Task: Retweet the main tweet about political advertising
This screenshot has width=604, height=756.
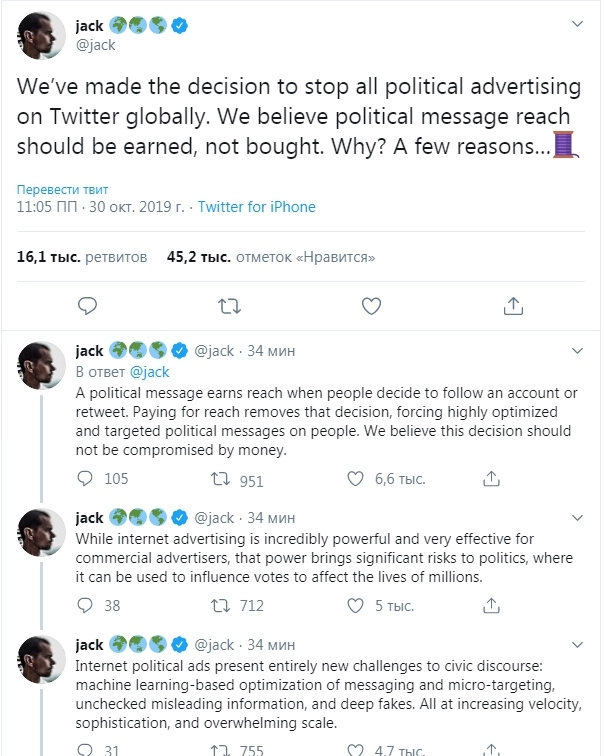Action: click(229, 305)
